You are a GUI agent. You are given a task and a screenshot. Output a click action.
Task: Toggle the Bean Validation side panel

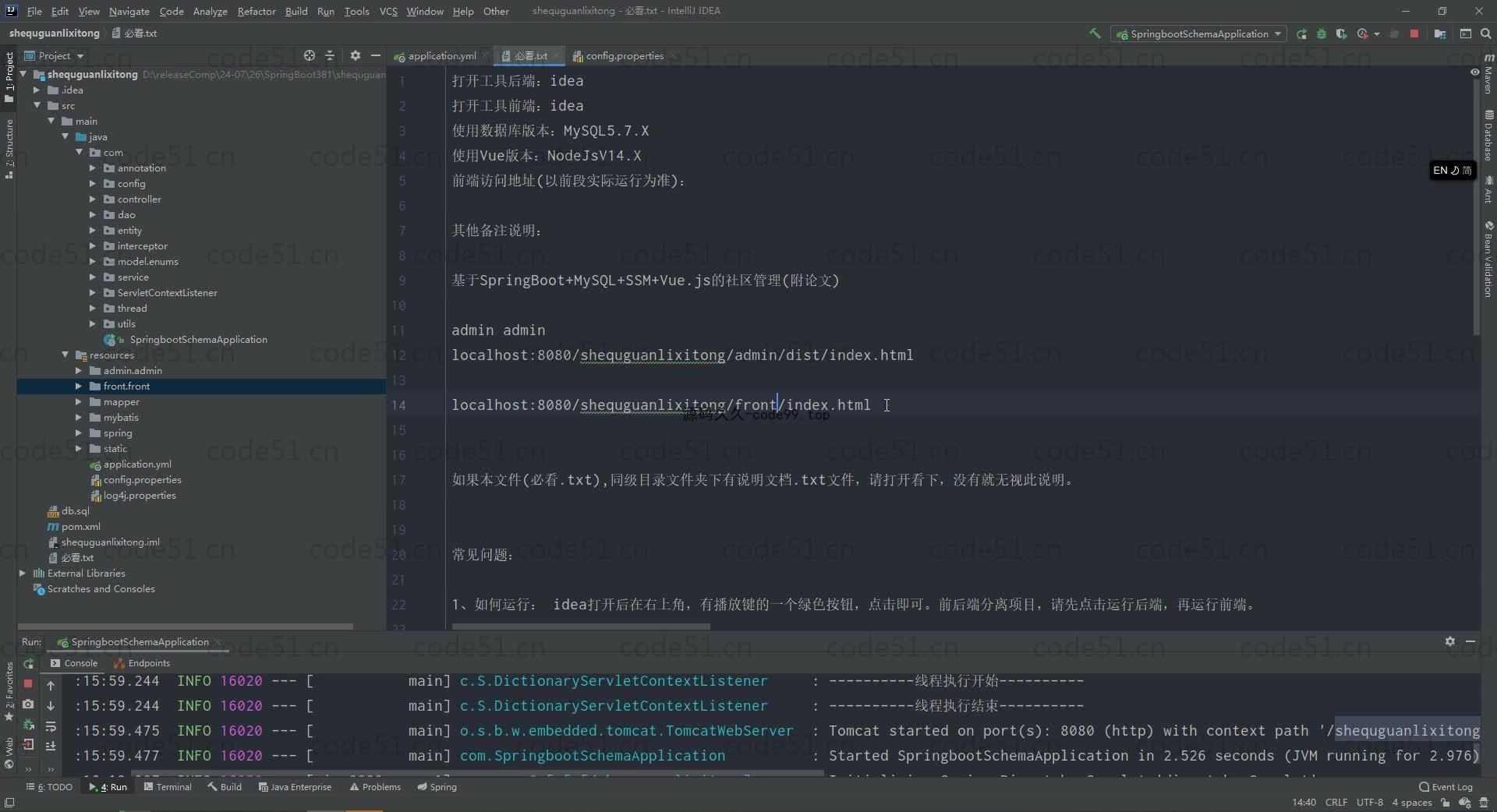point(1488,259)
